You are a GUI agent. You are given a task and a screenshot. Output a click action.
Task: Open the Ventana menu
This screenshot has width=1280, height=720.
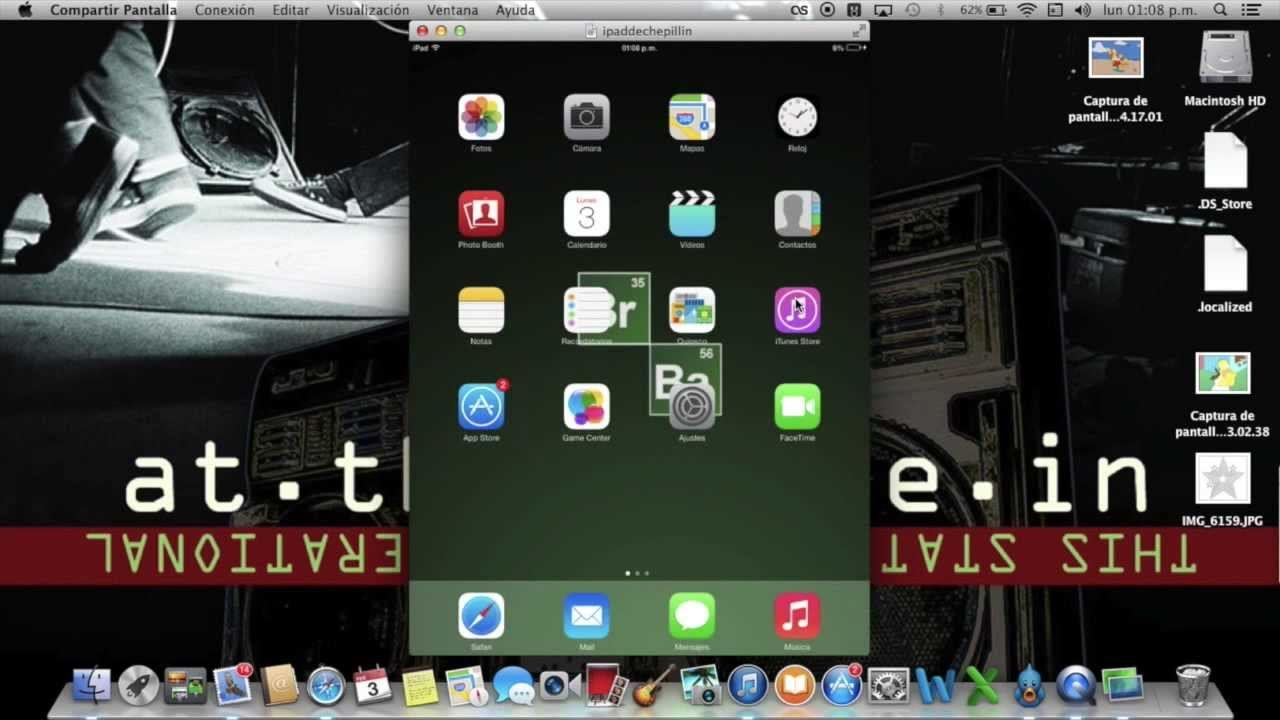click(453, 10)
